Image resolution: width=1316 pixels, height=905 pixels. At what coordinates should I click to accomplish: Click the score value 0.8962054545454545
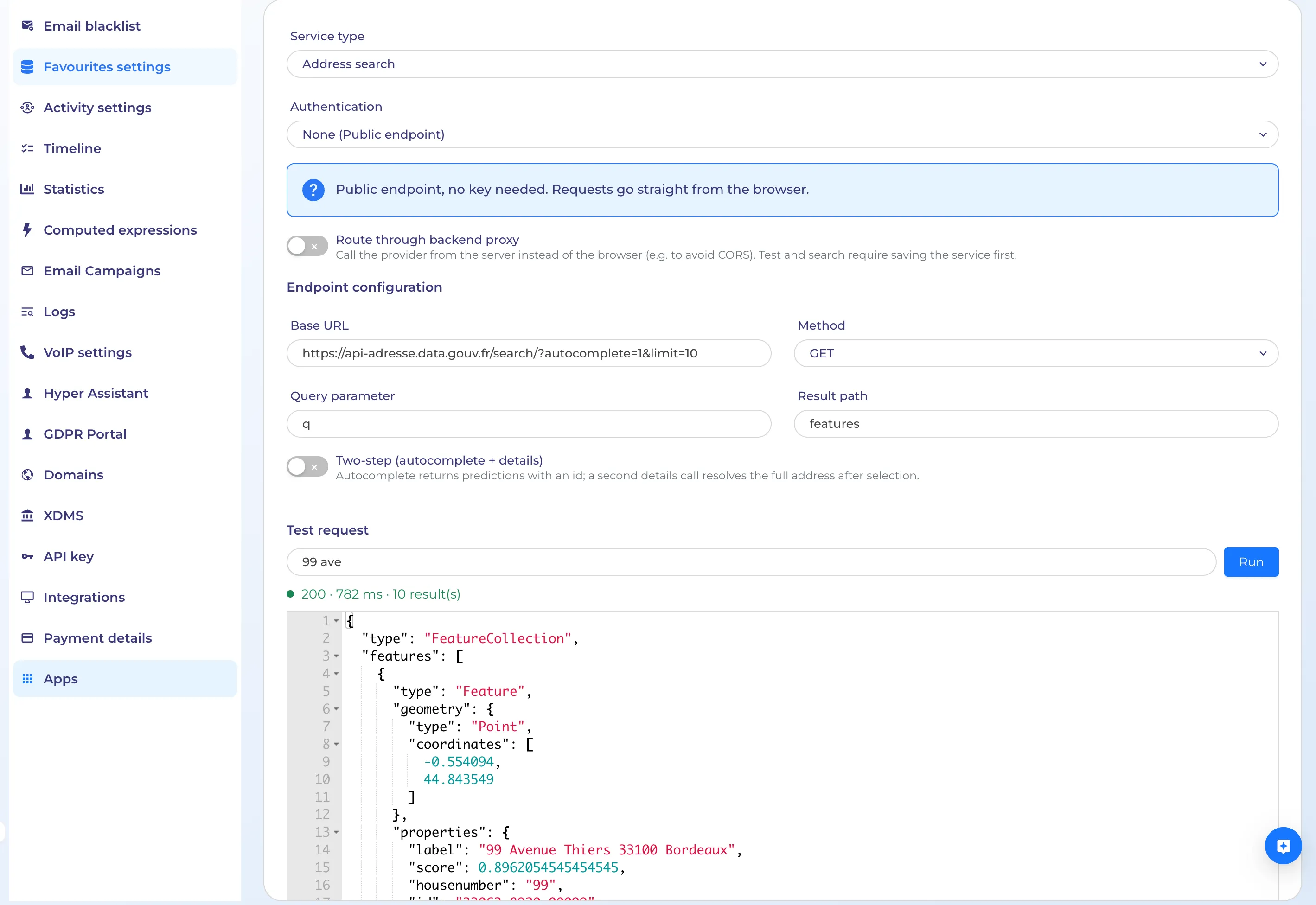click(548, 867)
